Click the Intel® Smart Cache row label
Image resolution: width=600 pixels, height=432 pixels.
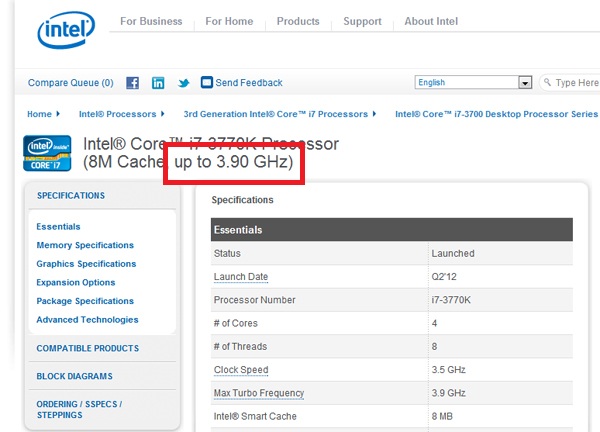[255, 416]
